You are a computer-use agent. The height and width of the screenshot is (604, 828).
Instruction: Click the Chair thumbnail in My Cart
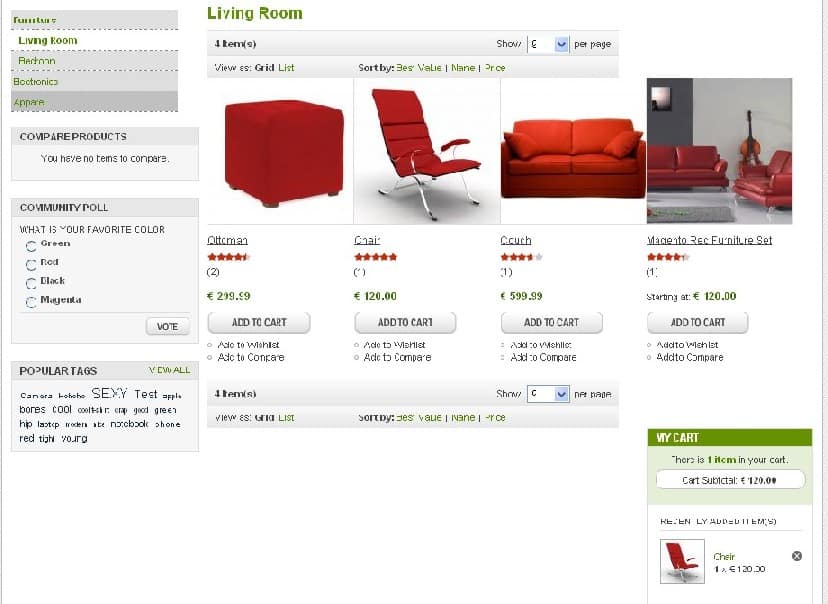[682, 561]
